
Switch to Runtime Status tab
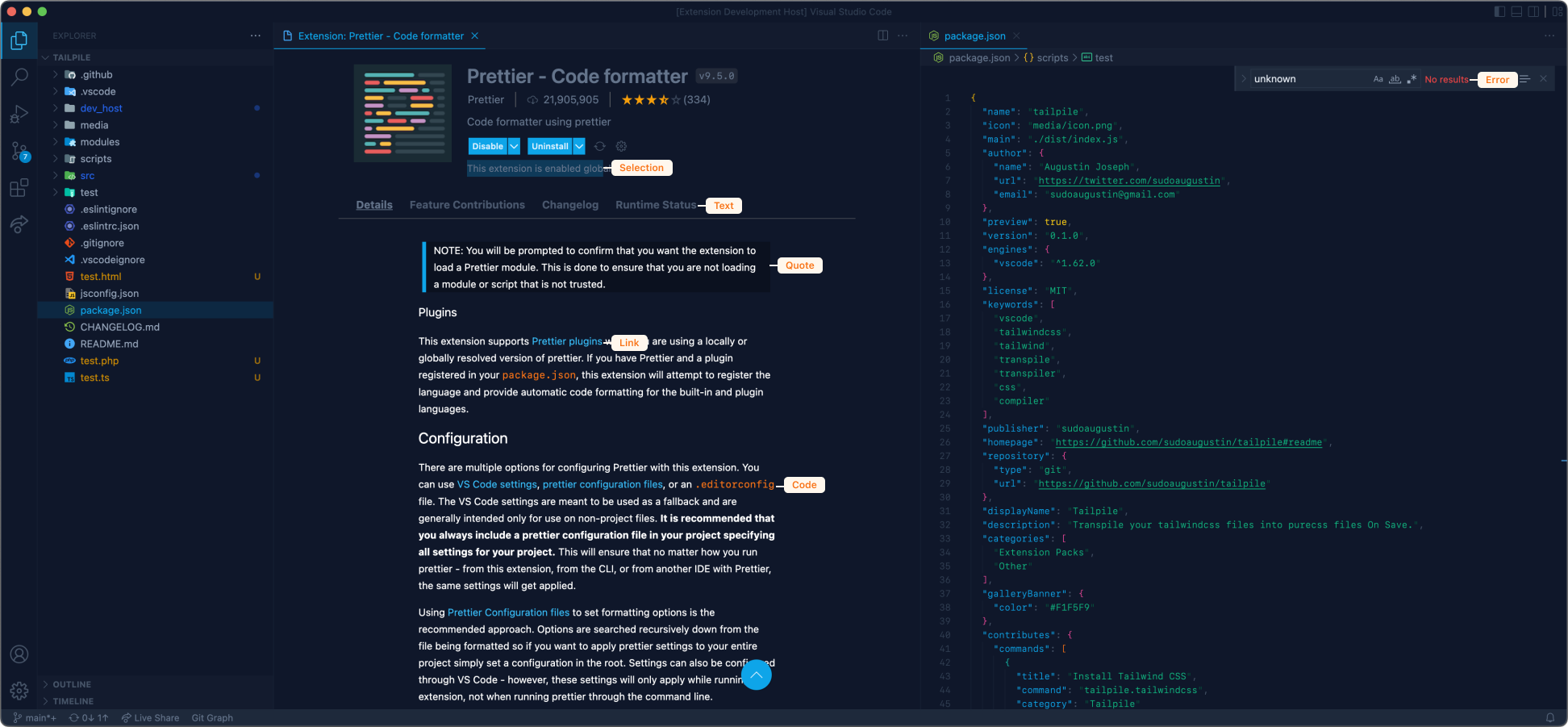(656, 205)
